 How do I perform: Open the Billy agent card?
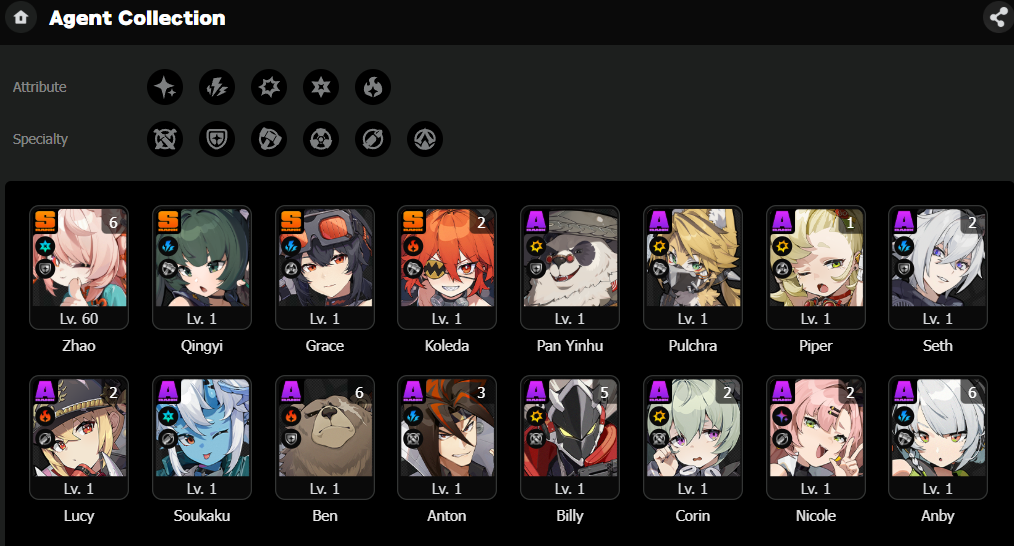point(570,438)
